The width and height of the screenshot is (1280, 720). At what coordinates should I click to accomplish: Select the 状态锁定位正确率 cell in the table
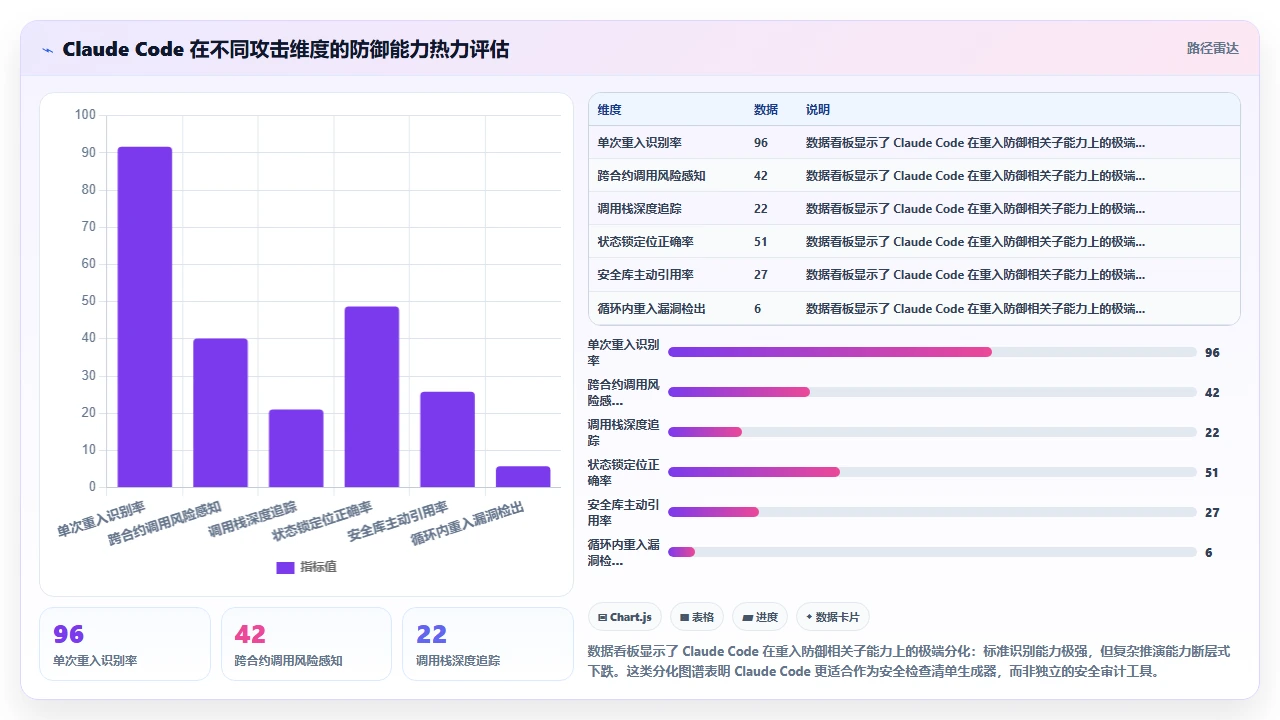tap(645, 242)
